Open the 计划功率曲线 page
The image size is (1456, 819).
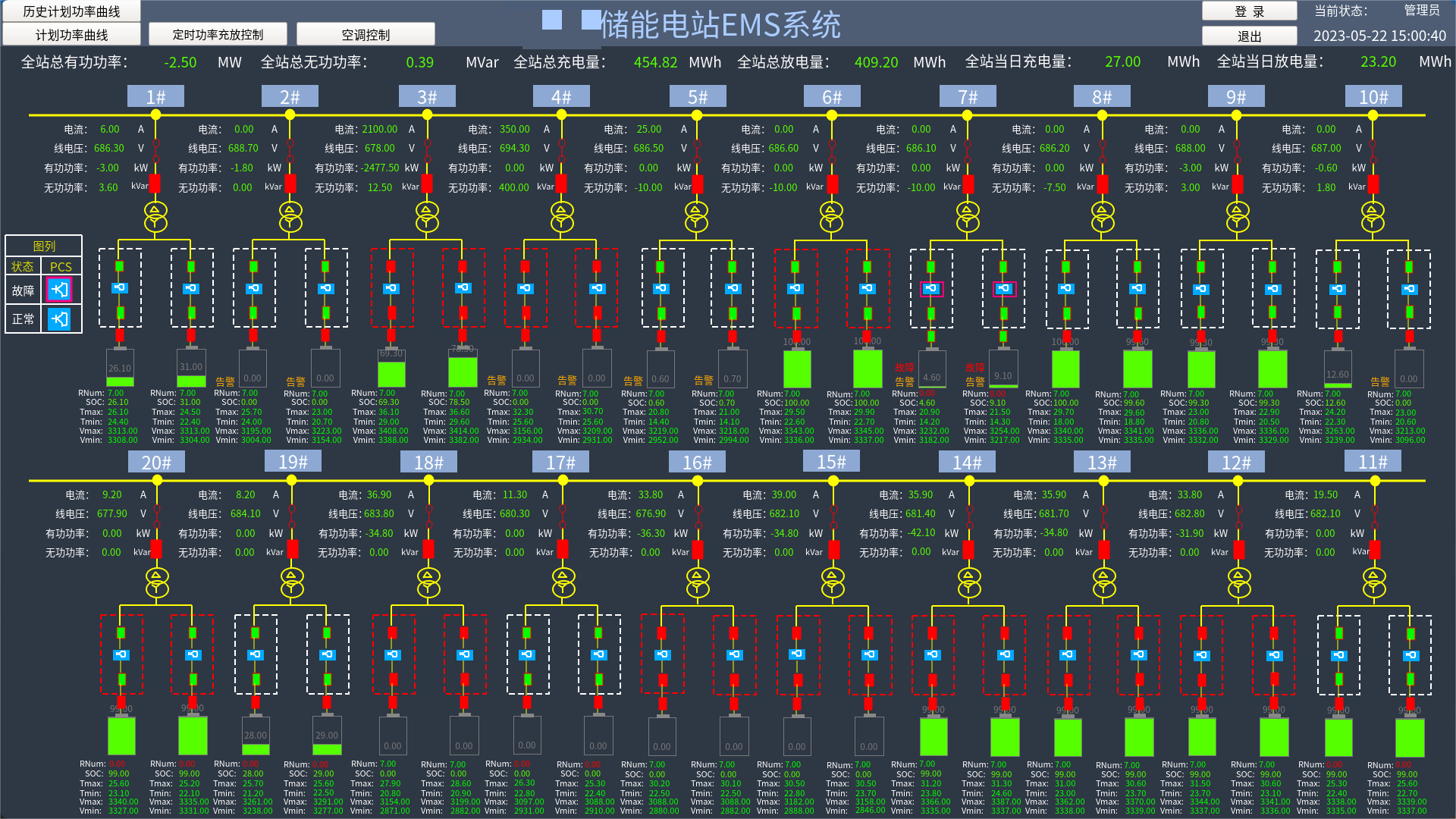pos(71,35)
